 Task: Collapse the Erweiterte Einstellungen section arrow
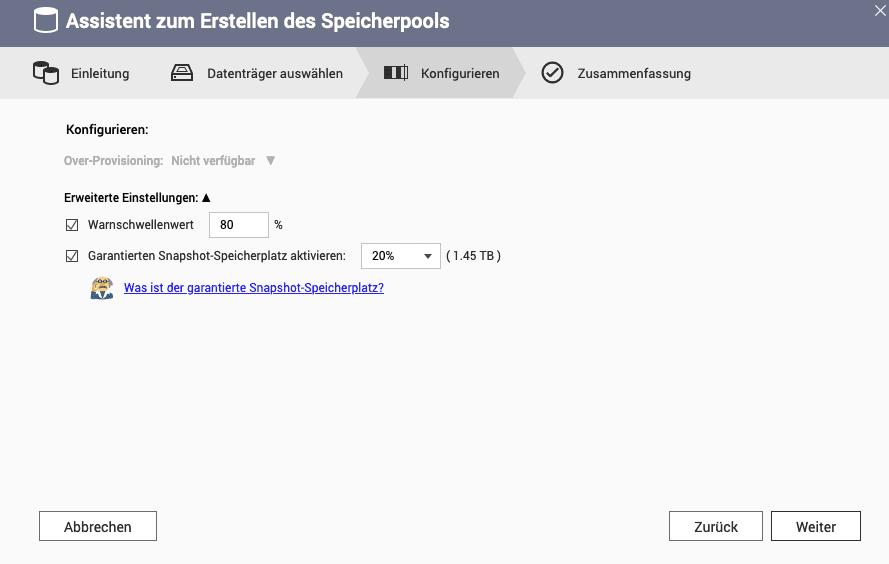click(206, 198)
